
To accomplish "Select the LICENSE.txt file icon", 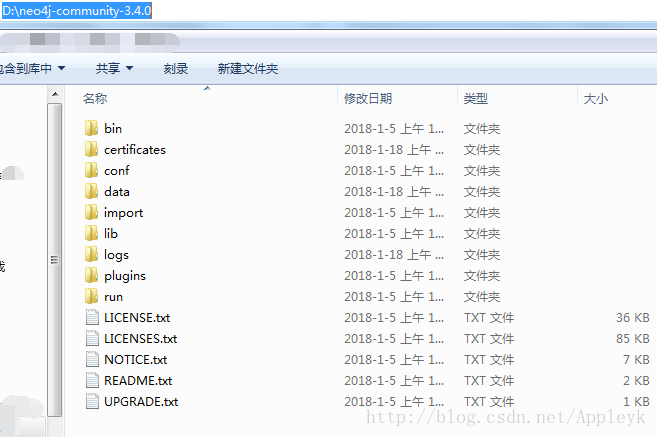I will 92,317.
